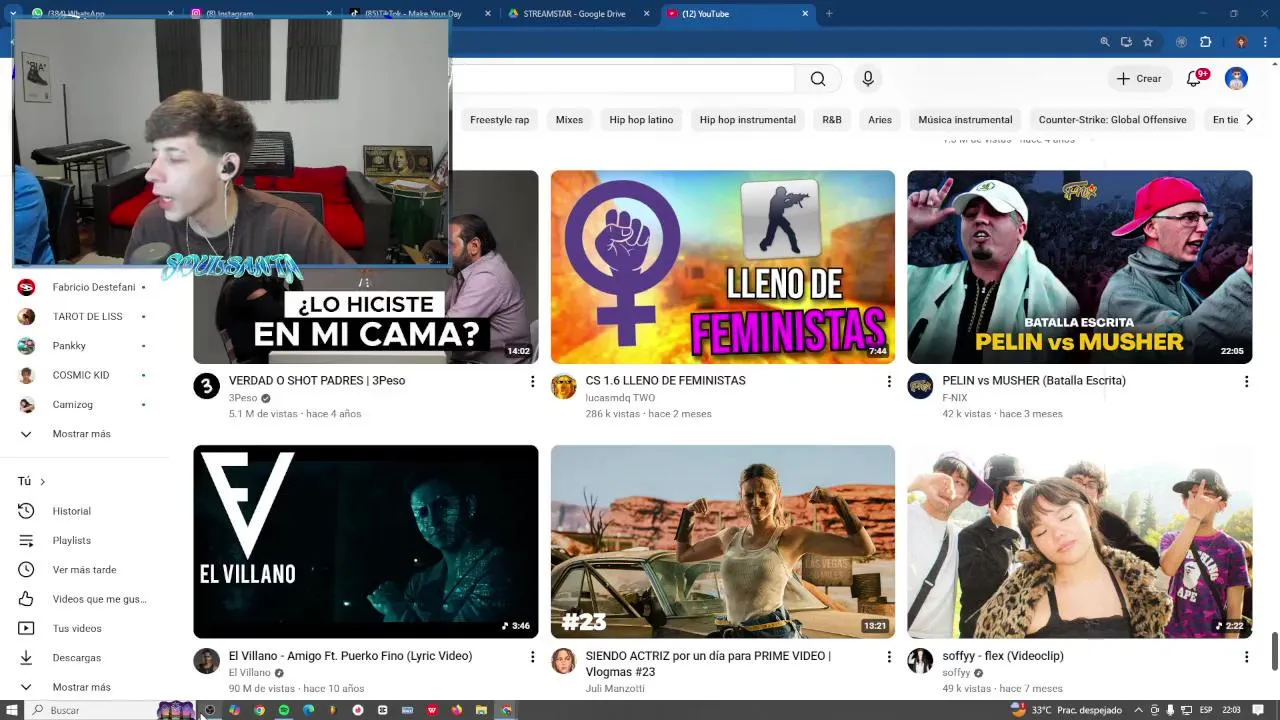
Task: Select the (12) YouTube tab
Action: tap(738, 14)
